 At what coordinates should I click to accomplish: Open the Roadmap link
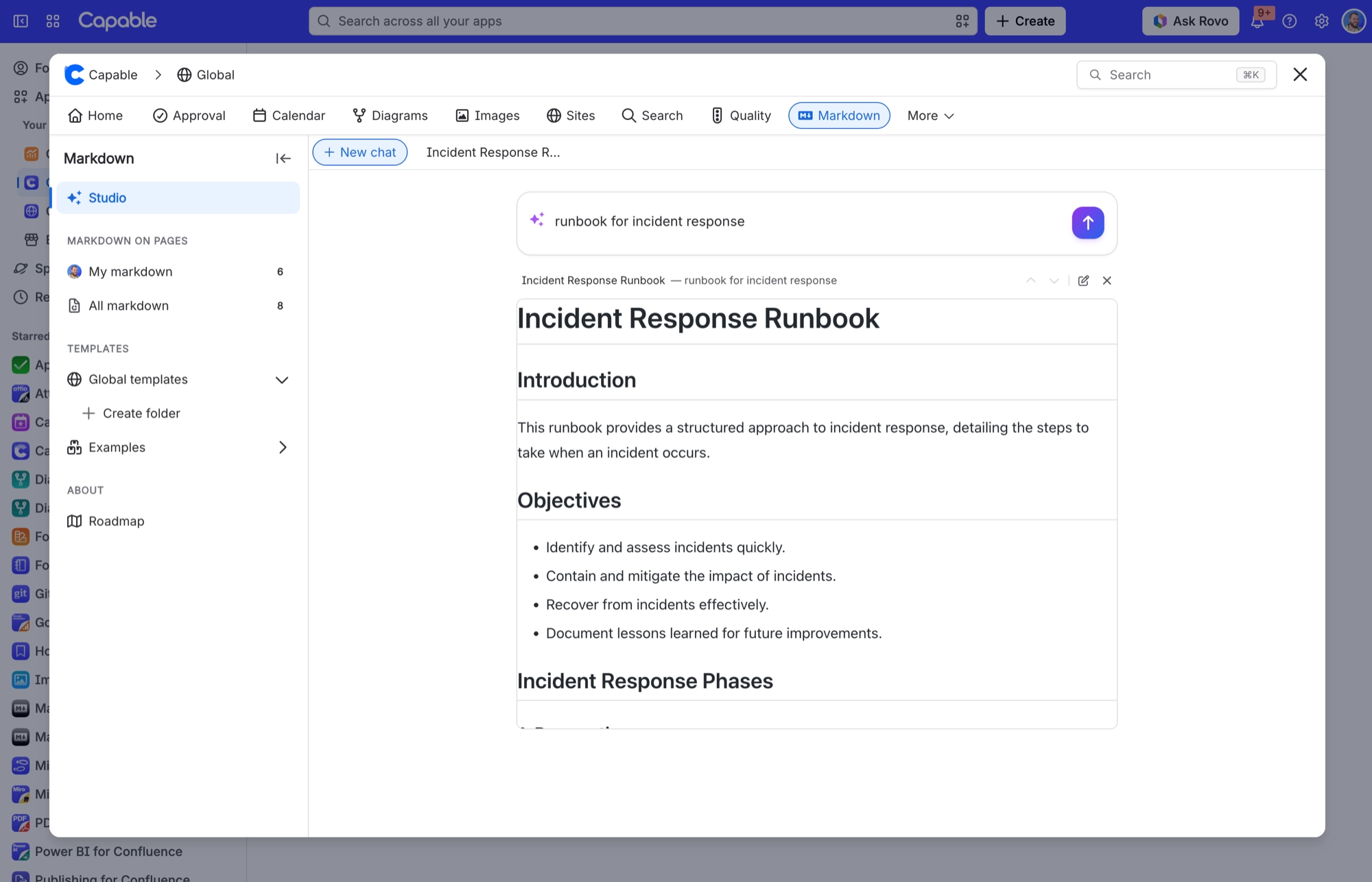[178, 521]
